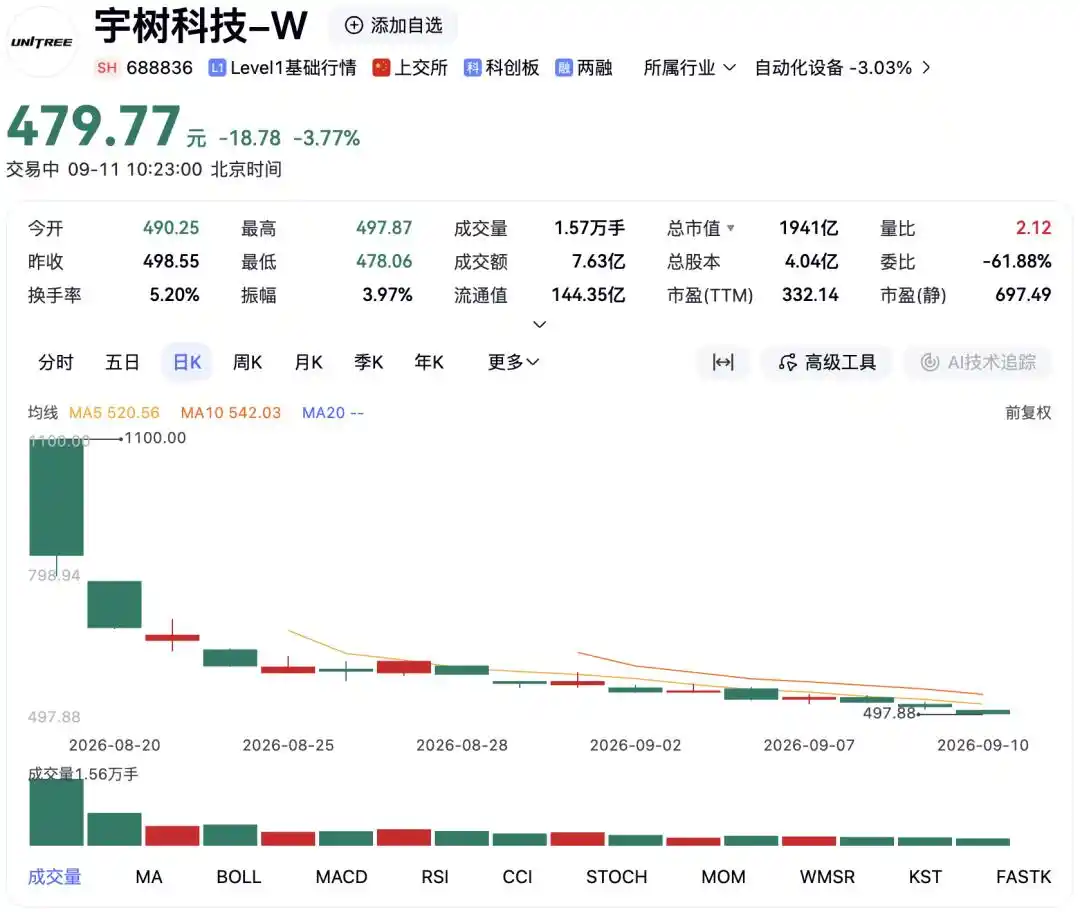Click the SH market tag

click(x=107, y=68)
